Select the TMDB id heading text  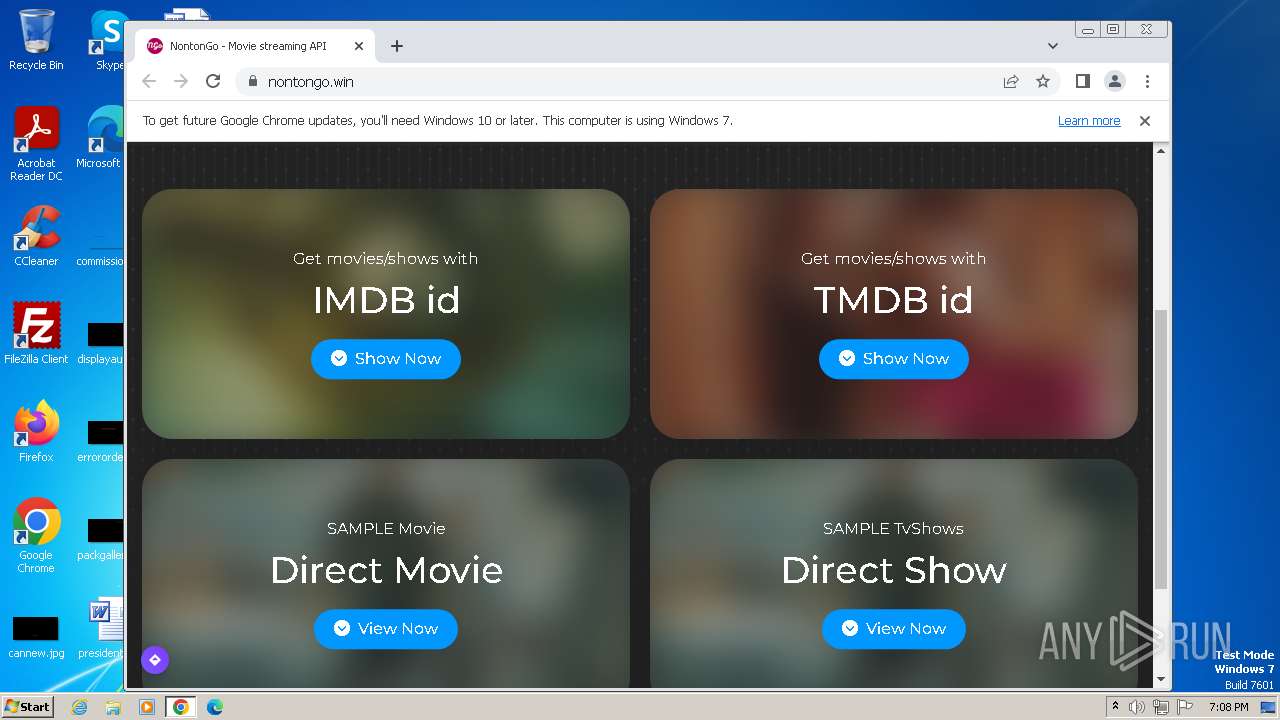coord(894,300)
